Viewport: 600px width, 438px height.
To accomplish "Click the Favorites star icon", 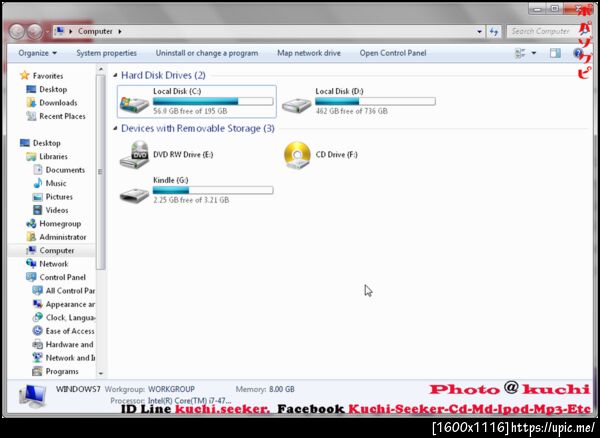I will [x=24, y=75].
